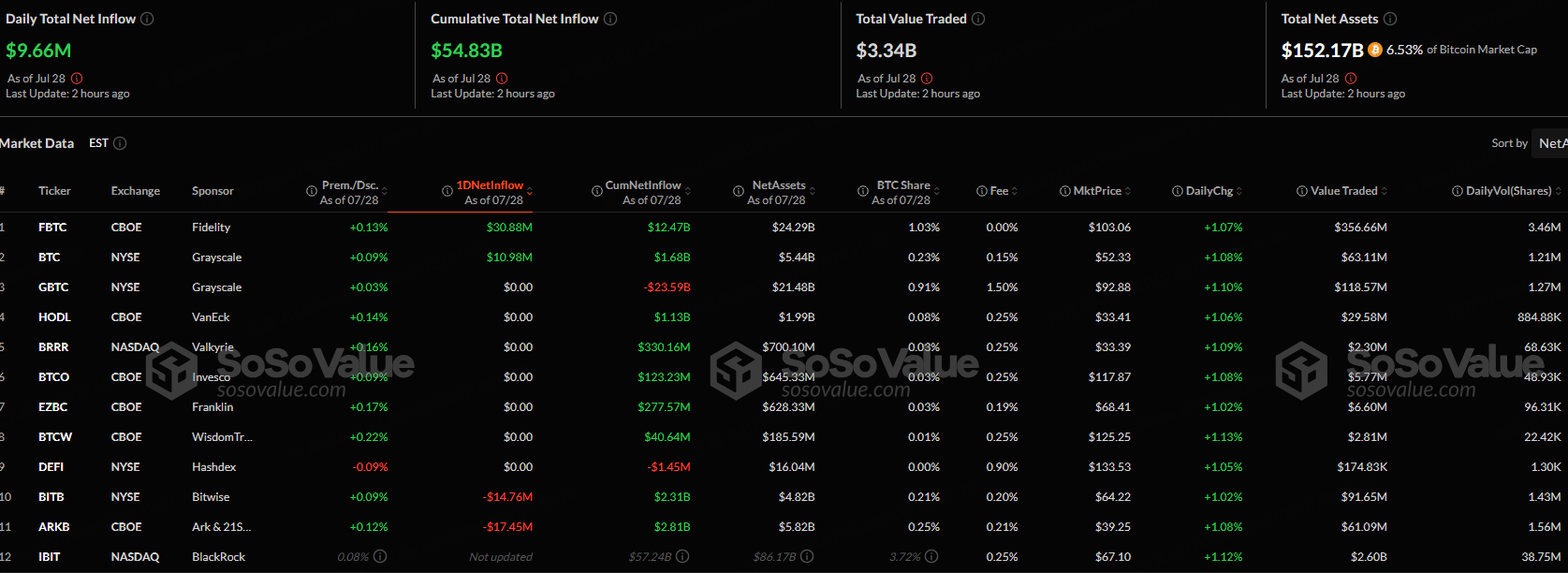The height and width of the screenshot is (573, 1568).
Task: Click red alert icon under $54.83B
Action: (x=502, y=79)
